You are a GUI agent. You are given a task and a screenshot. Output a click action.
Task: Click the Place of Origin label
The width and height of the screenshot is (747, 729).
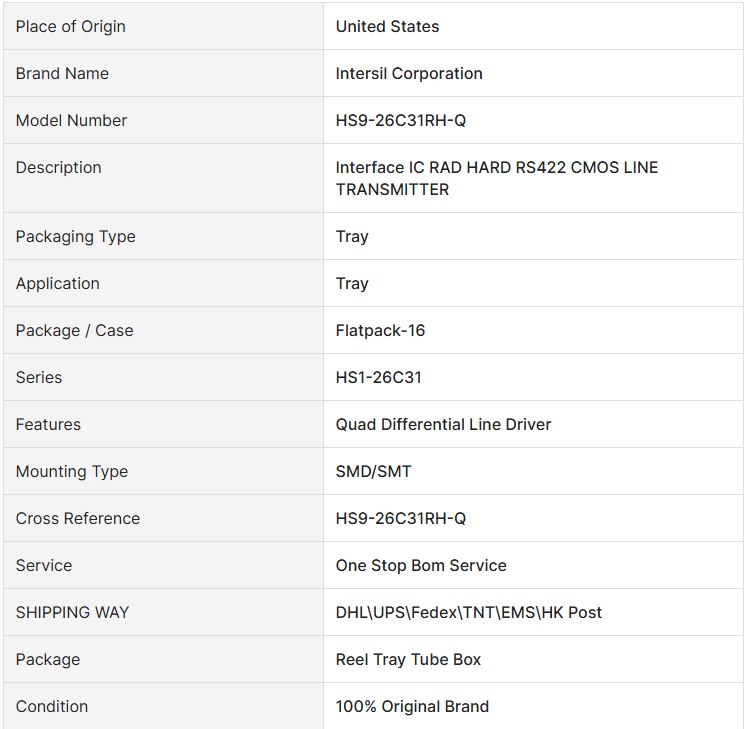click(71, 27)
